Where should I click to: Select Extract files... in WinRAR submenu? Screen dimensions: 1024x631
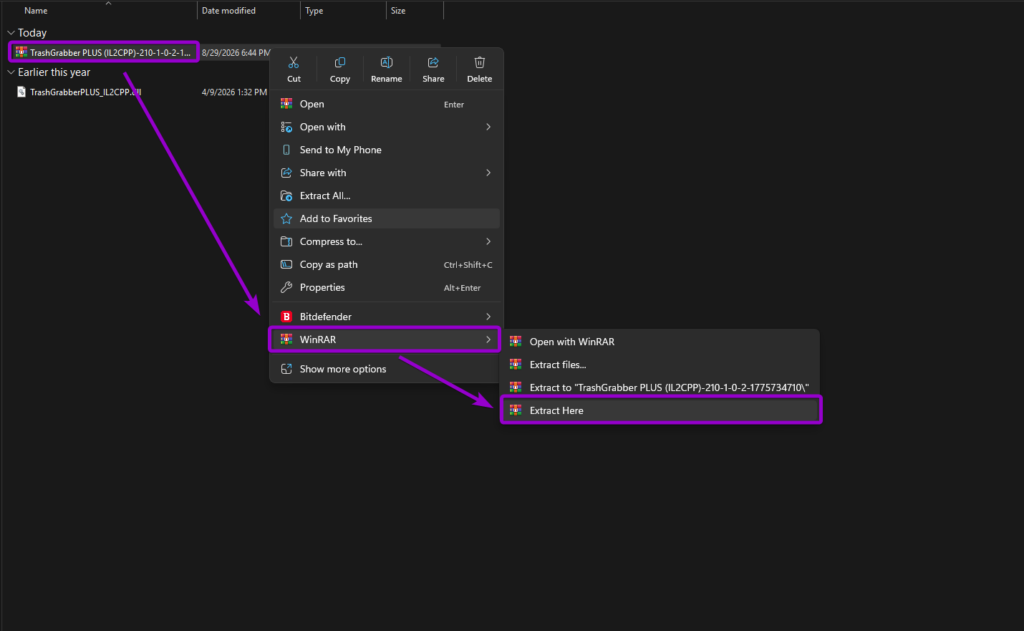[x=660, y=364]
